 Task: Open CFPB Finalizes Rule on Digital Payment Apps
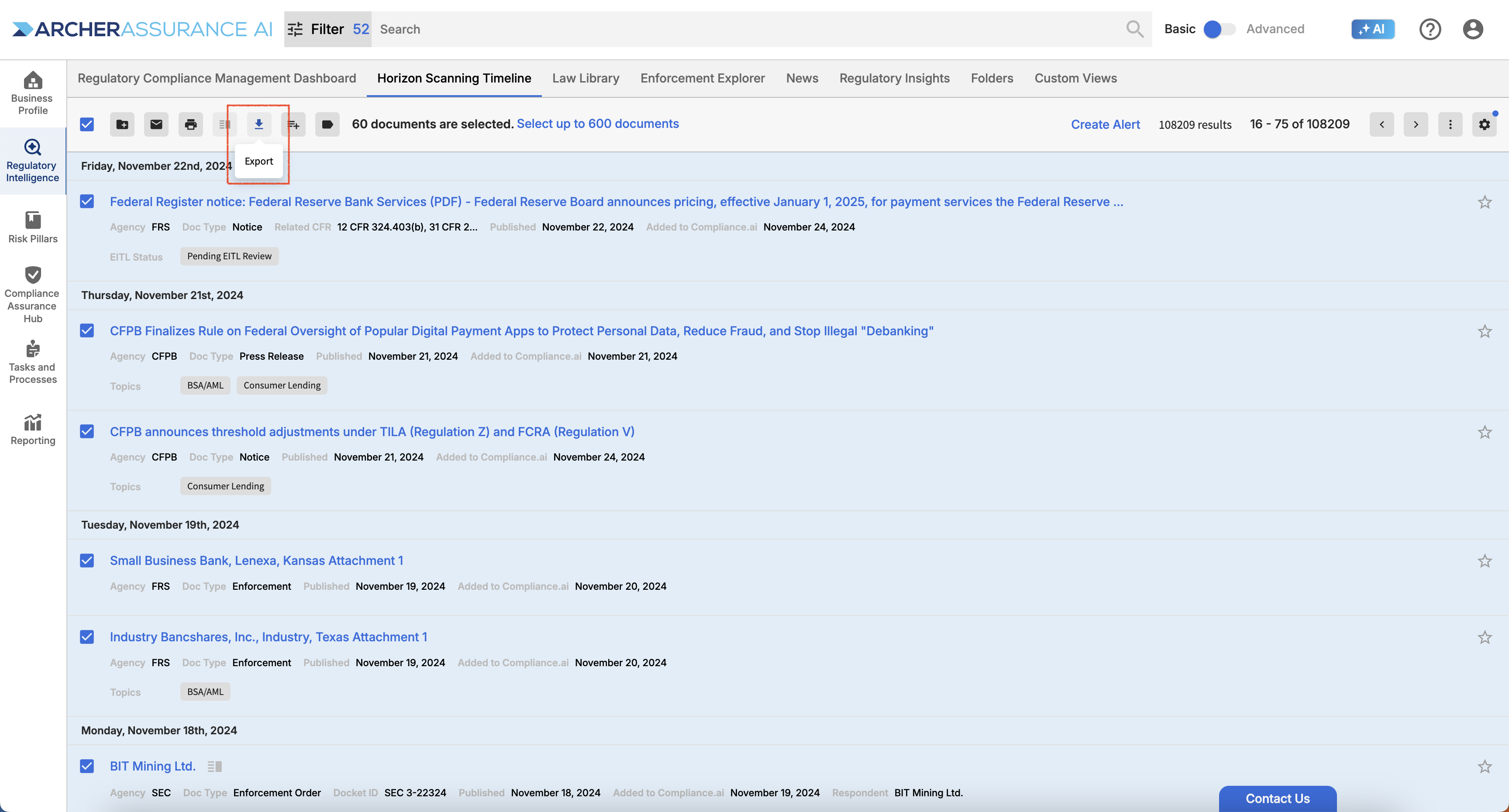tap(521, 331)
